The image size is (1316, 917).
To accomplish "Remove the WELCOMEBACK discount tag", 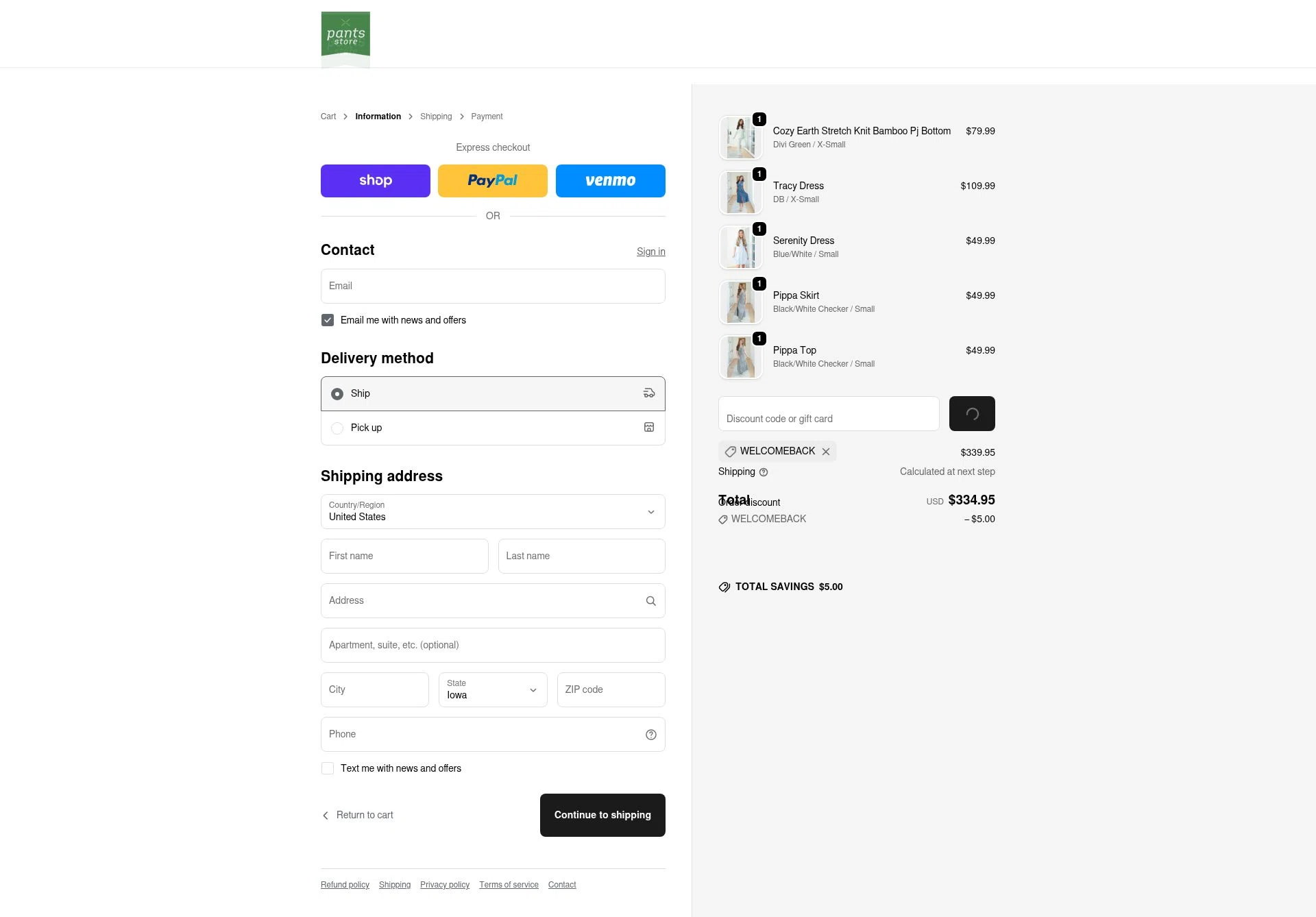I will pos(826,451).
